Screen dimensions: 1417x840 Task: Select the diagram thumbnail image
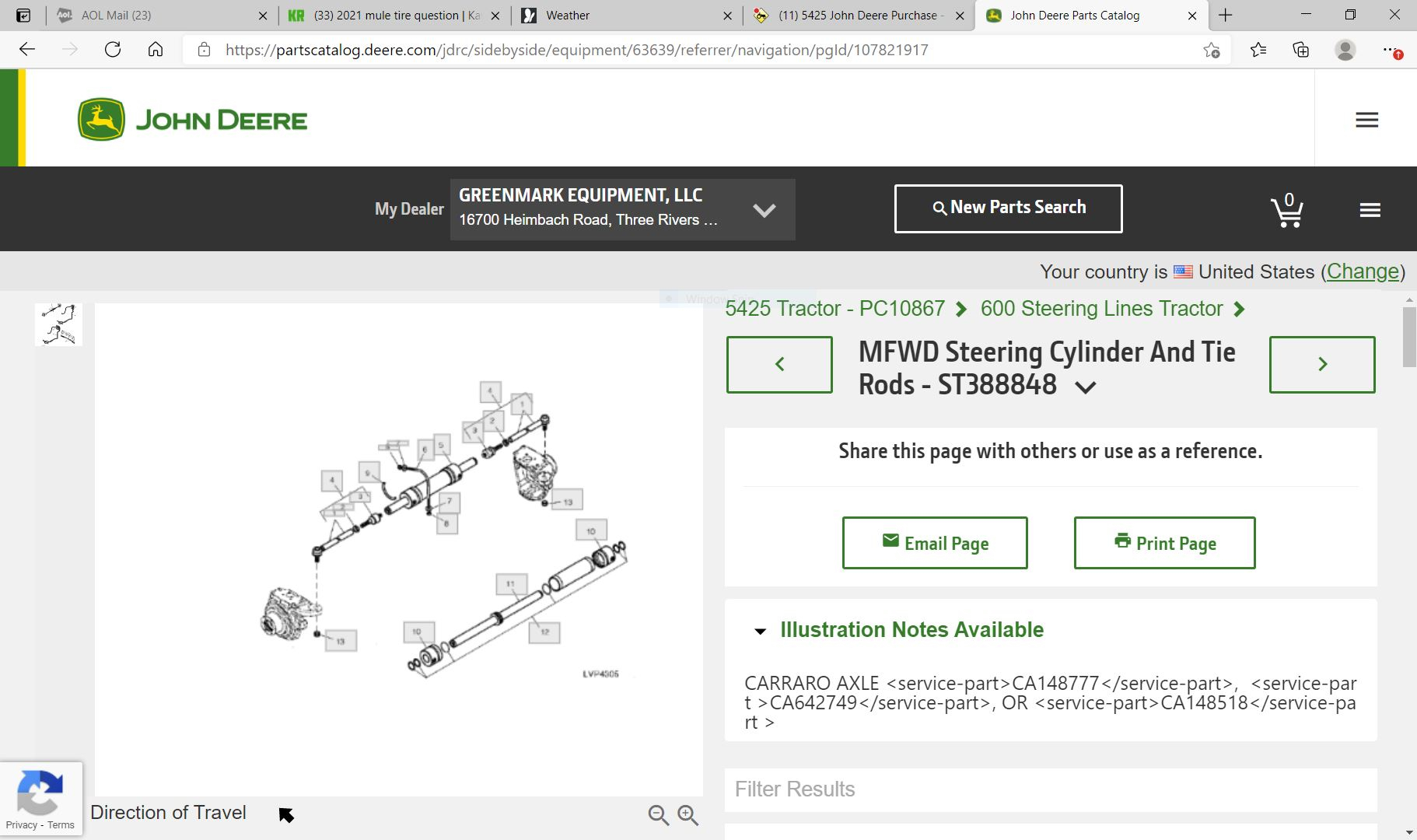(58, 324)
